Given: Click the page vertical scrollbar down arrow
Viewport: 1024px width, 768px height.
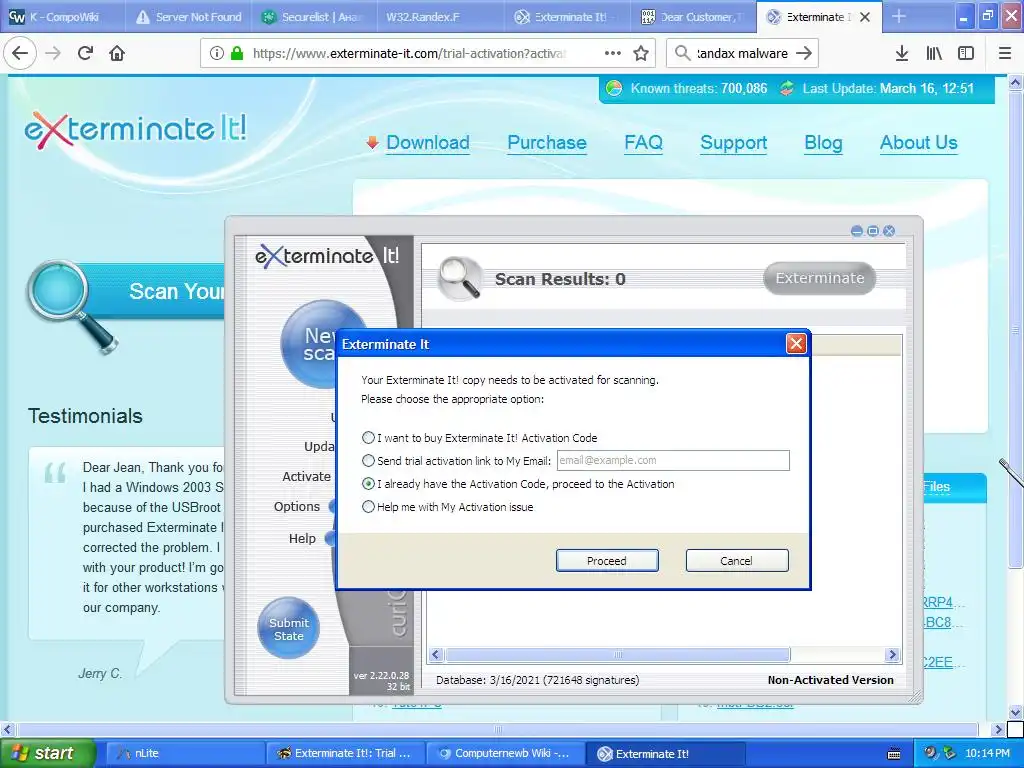Looking at the screenshot, I should [1015, 712].
